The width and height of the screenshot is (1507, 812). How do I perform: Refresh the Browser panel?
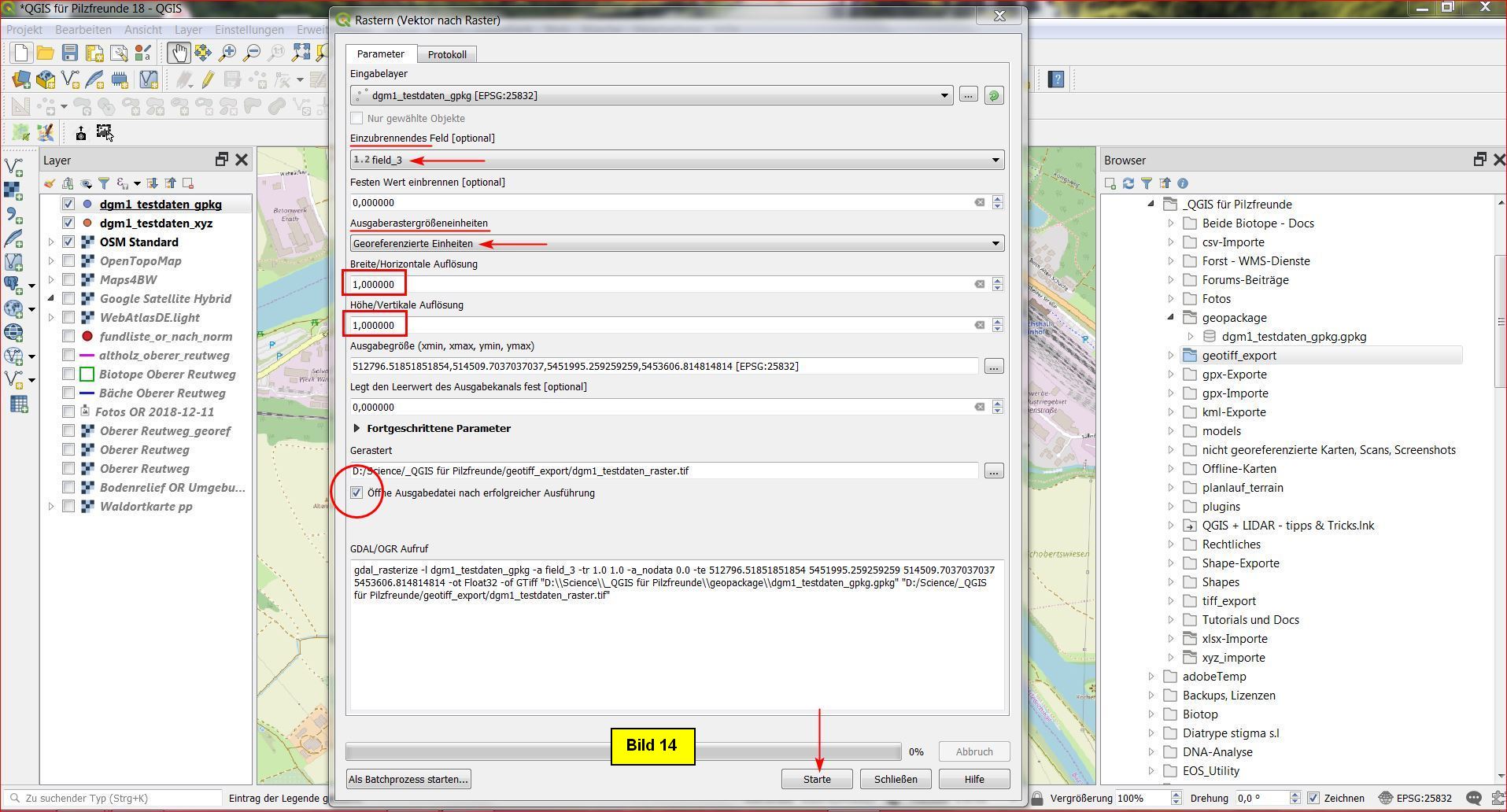[x=1128, y=183]
